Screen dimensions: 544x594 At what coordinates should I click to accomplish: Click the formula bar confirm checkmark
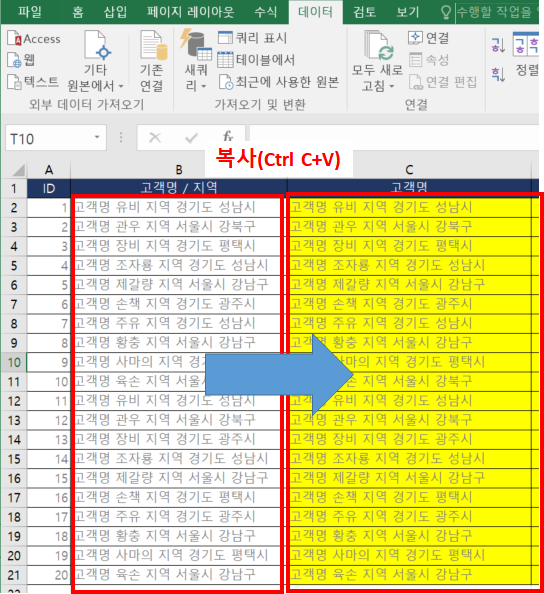pyautogui.click(x=191, y=138)
